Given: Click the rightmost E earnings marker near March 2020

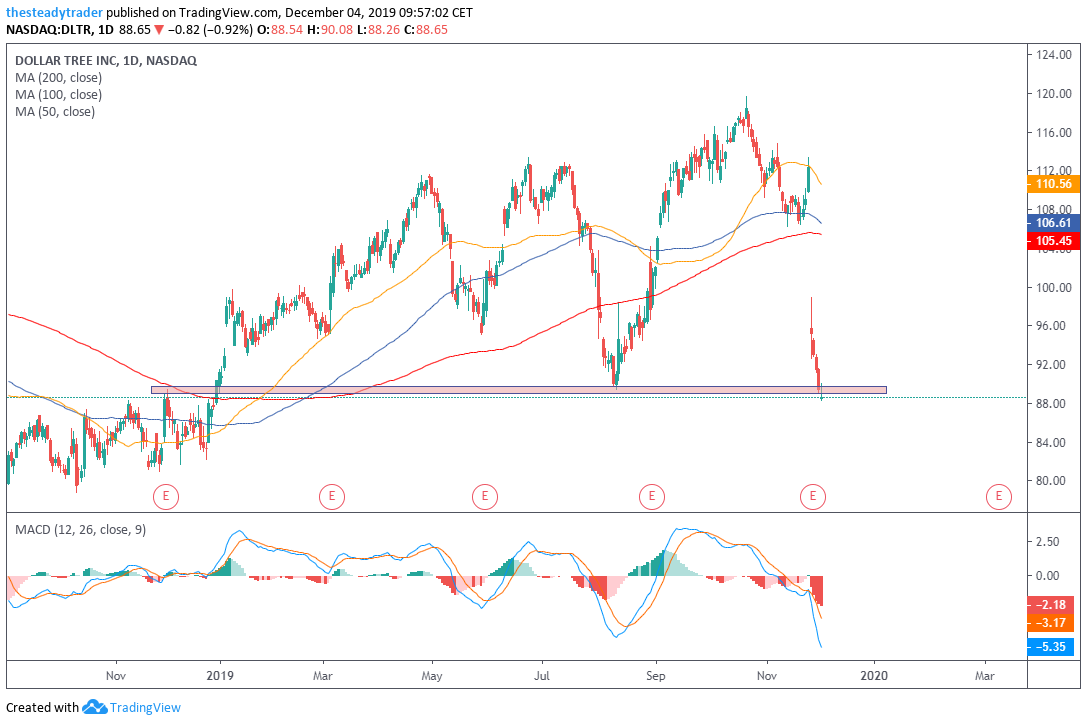Looking at the screenshot, I should tap(997, 495).
